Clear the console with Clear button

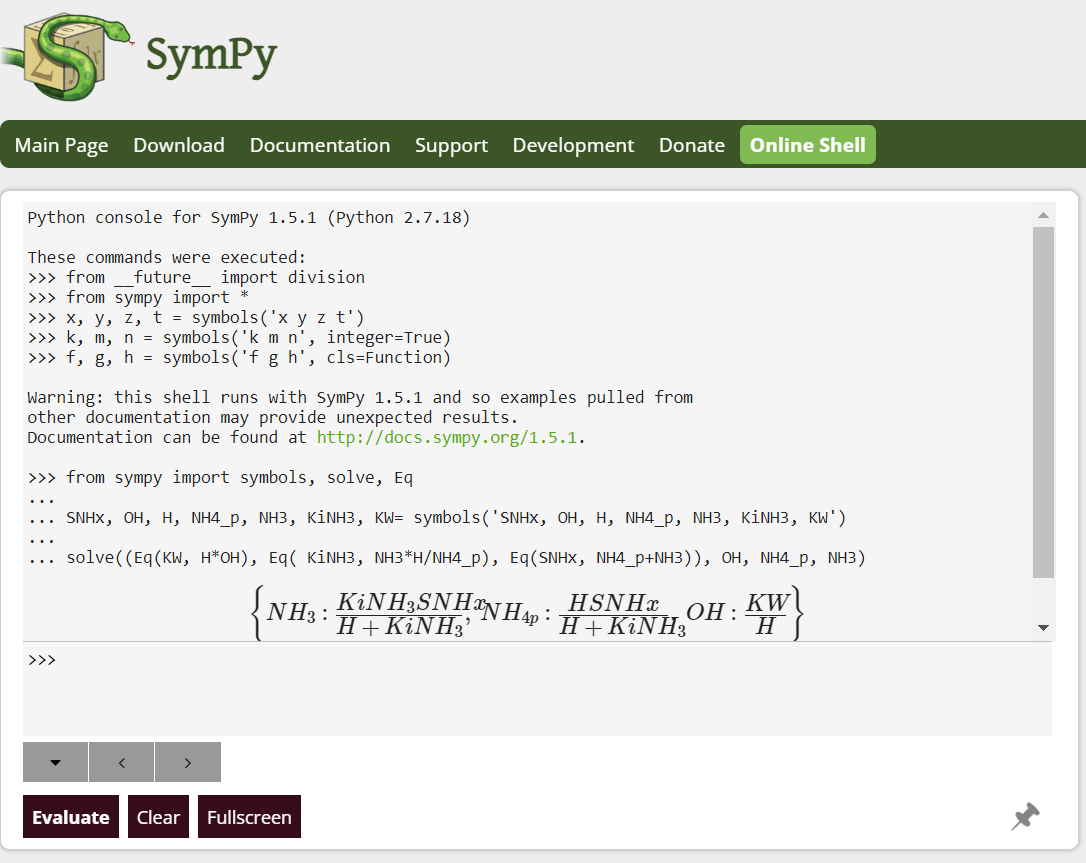click(x=158, y=817)
